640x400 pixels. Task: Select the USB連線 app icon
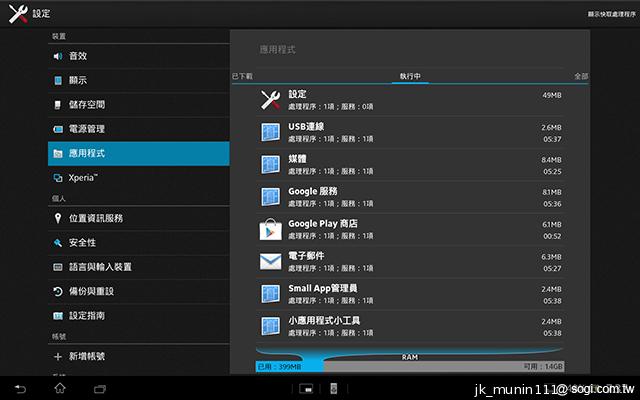pyautogui.click(x=271, y=132)
